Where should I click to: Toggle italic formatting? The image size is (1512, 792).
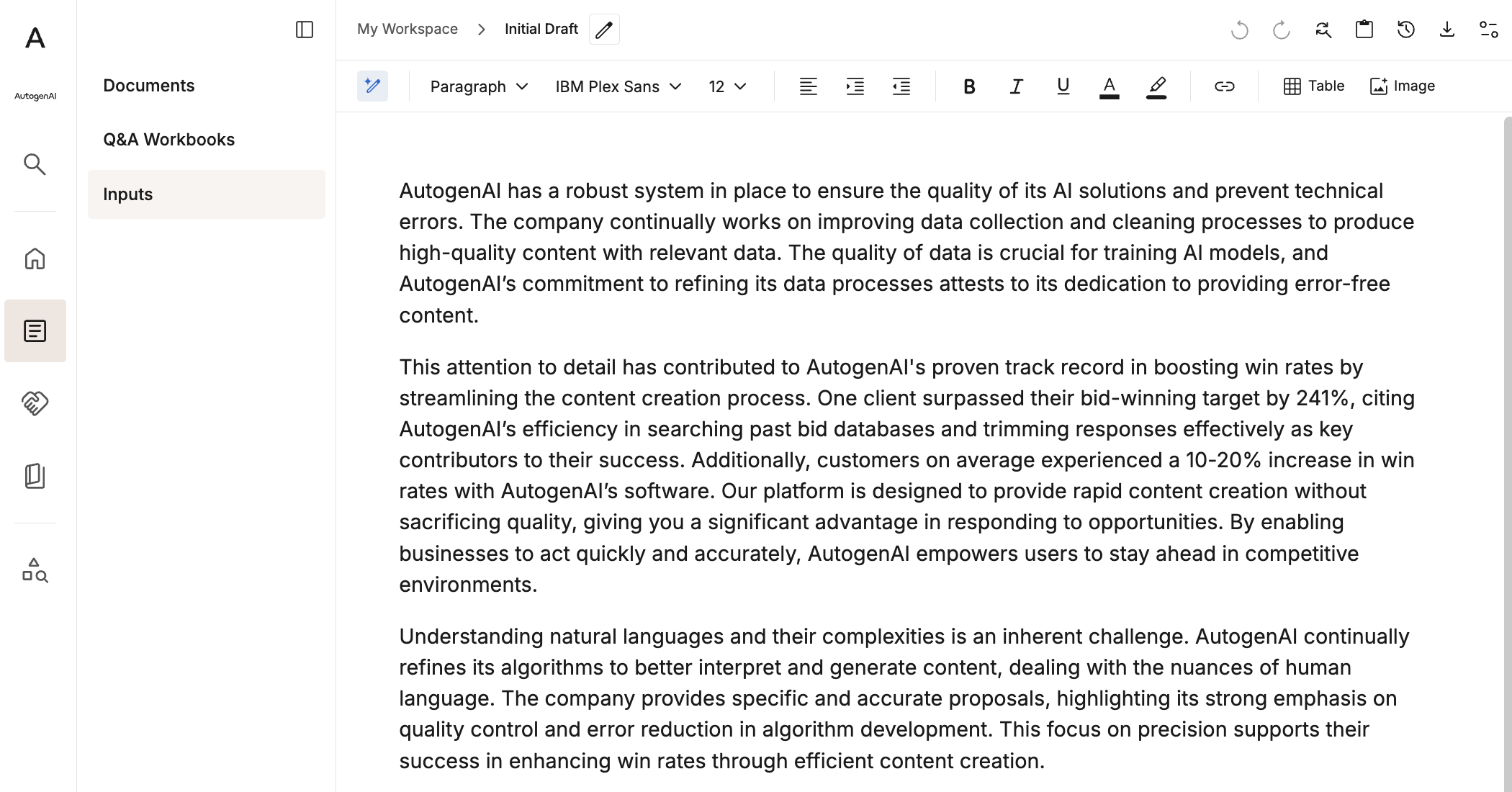coord(1016,86)
